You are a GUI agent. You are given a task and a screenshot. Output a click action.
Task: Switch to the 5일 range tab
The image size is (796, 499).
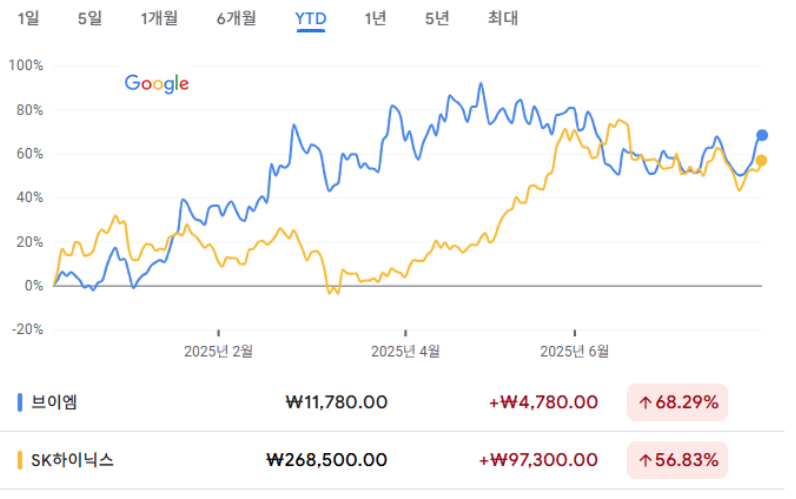click(x=90, y=18)
